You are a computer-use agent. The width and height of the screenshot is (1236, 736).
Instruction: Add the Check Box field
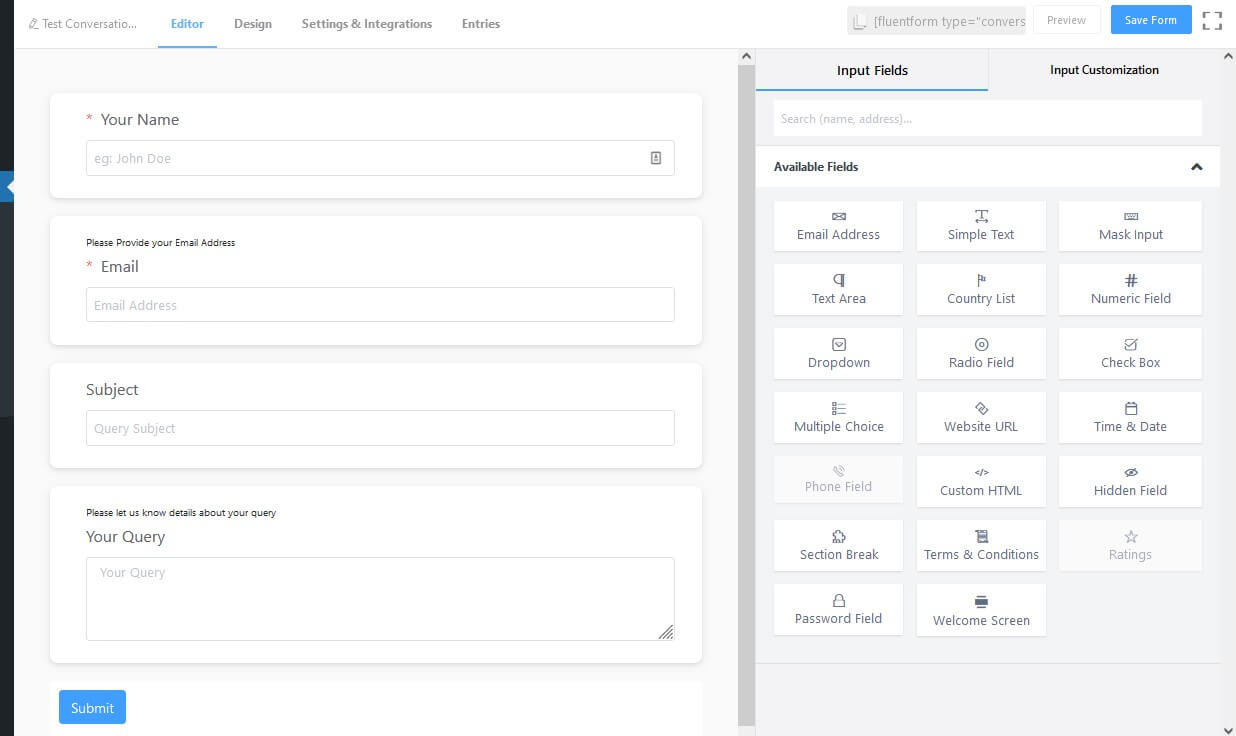pos(1130,354)
